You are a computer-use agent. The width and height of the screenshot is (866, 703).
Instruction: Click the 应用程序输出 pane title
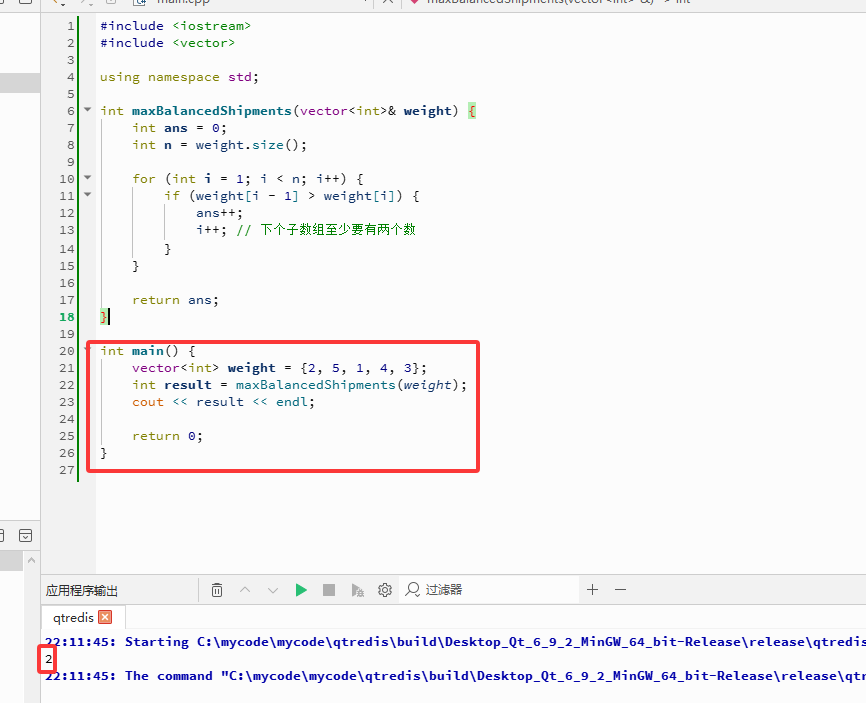point(82,590)
